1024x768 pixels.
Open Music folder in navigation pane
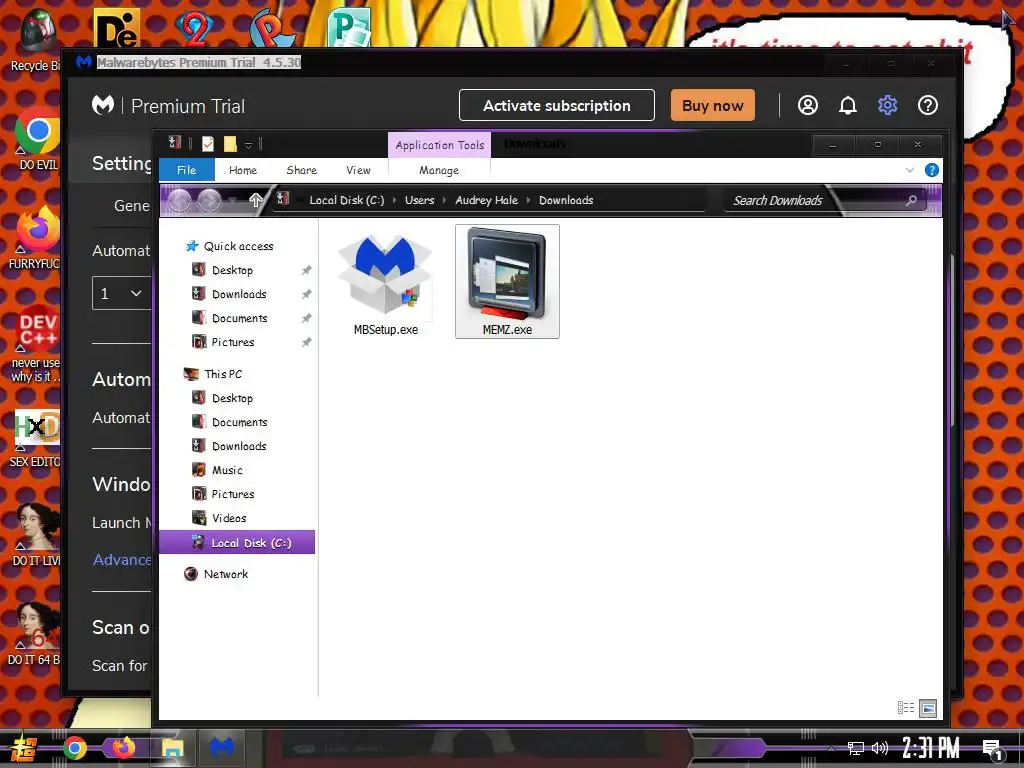(x=227, y=470)
